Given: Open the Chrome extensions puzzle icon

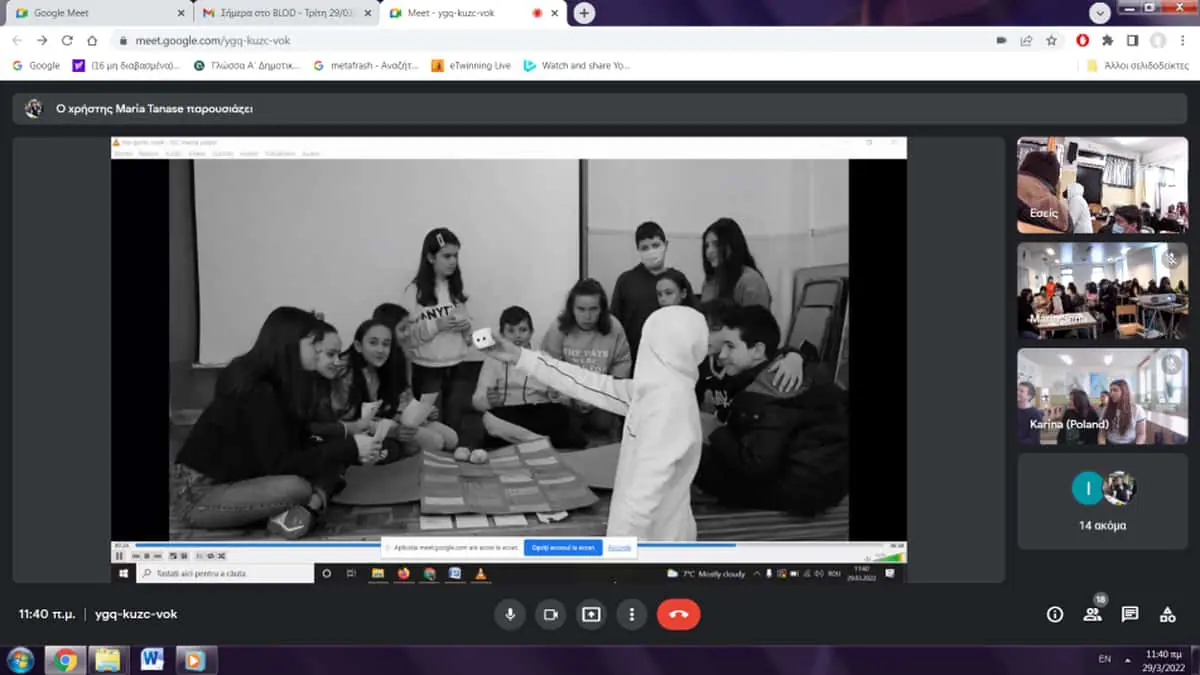Looking at the screenshot, I should (x=1107, y=41).
